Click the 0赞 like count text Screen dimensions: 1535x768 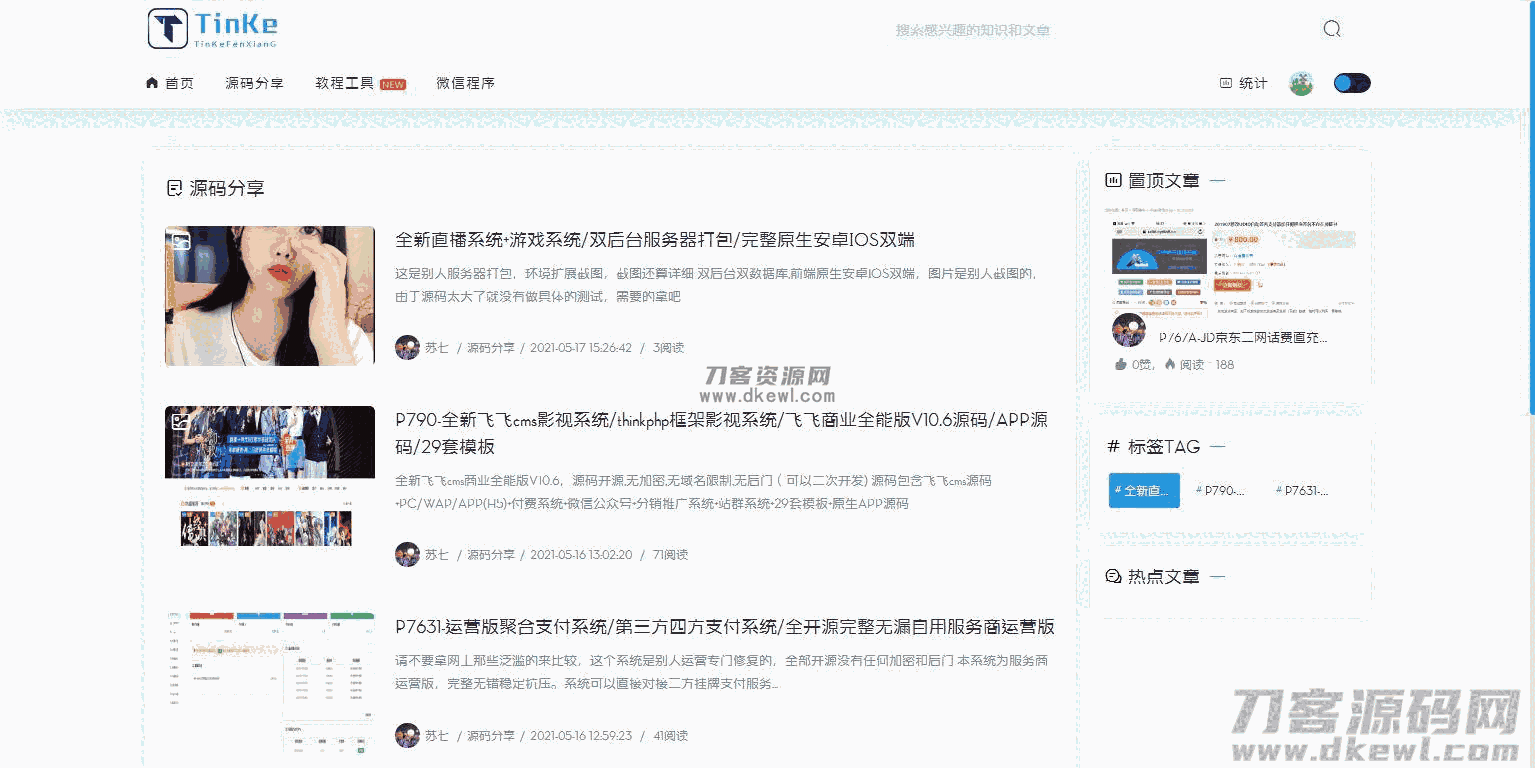(x=1142, y=365)
